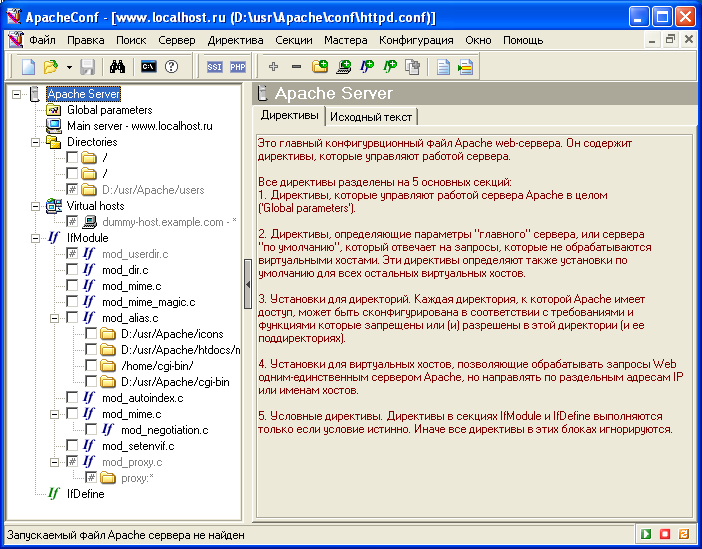This screenshot has height=549, width=702.
Task: Select Main server - www.localhost.ru
Action: tap(140, 126)
